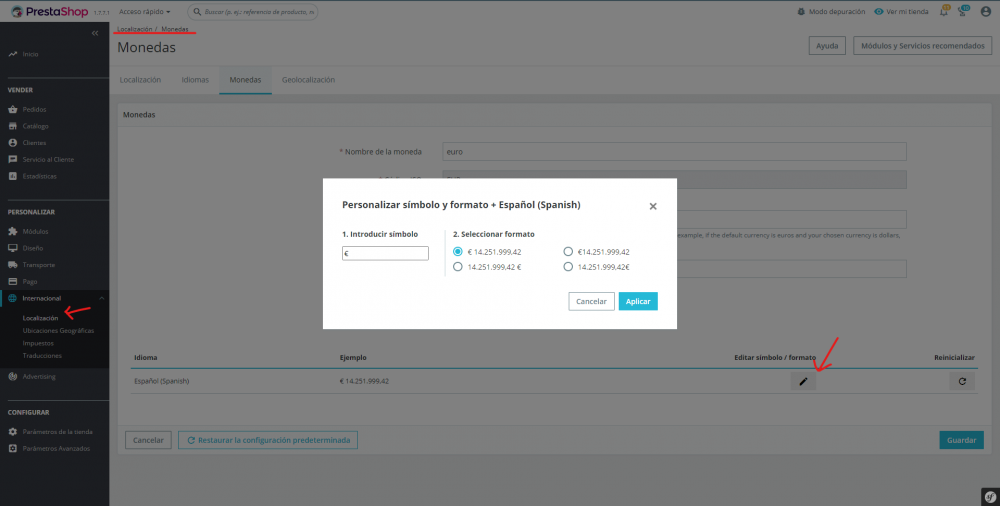Click the Ayuda button
Viewport: 1000px width, 506px height.
click(x=827, y=46)
